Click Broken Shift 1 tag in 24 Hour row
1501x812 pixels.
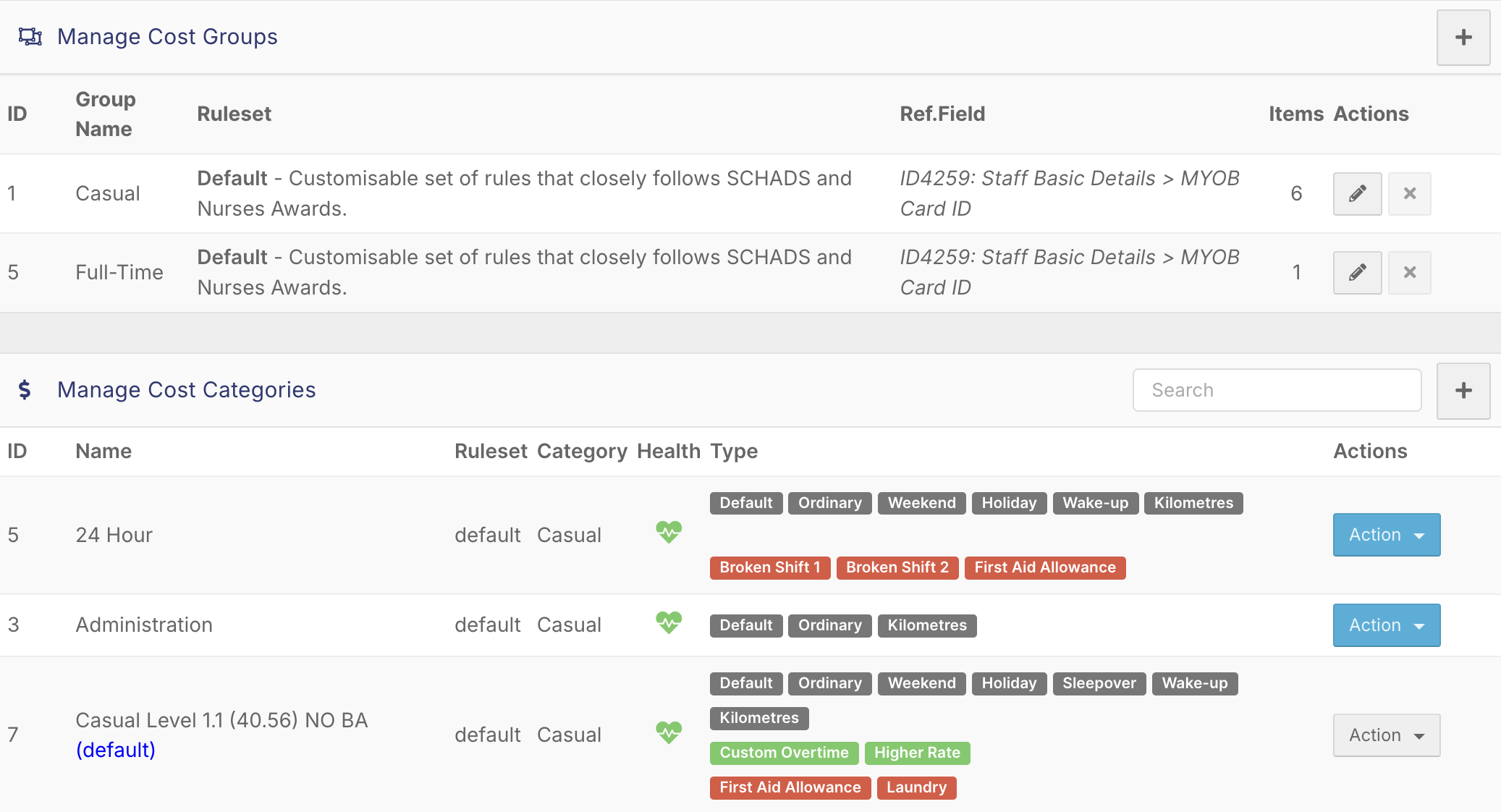770,567
